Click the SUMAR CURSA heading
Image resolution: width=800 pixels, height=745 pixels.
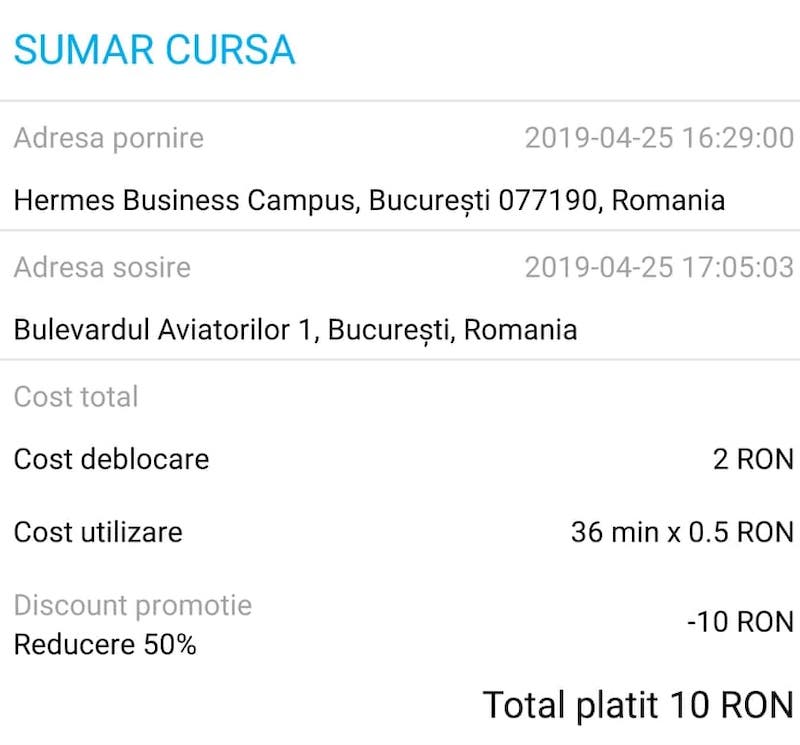(154, 49)
